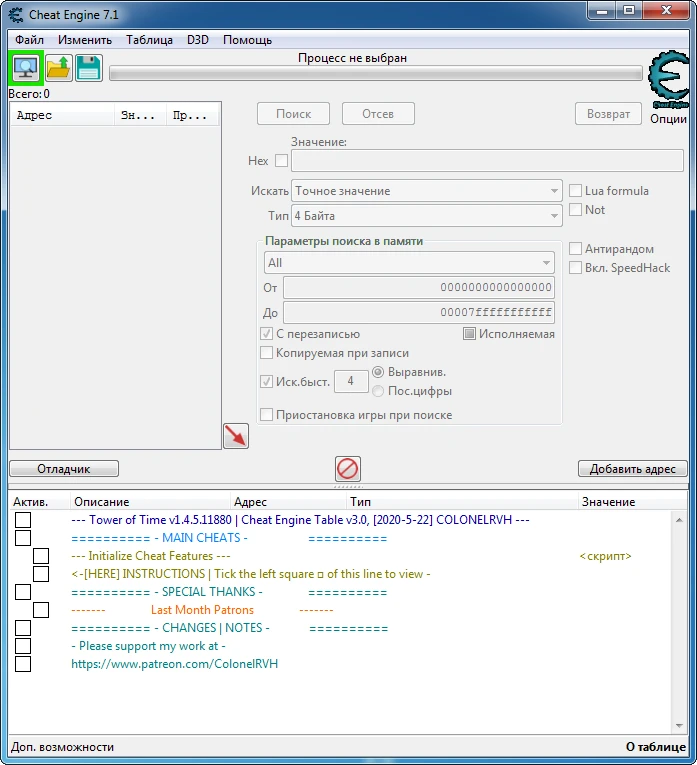Viewport: 697px width, 765px height.
Task: Toggle the Исполняемая checkbox
Action: 469,334
